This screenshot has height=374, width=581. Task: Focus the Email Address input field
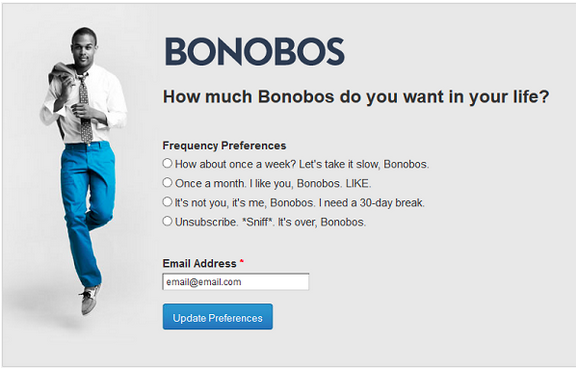coord(236,282)
